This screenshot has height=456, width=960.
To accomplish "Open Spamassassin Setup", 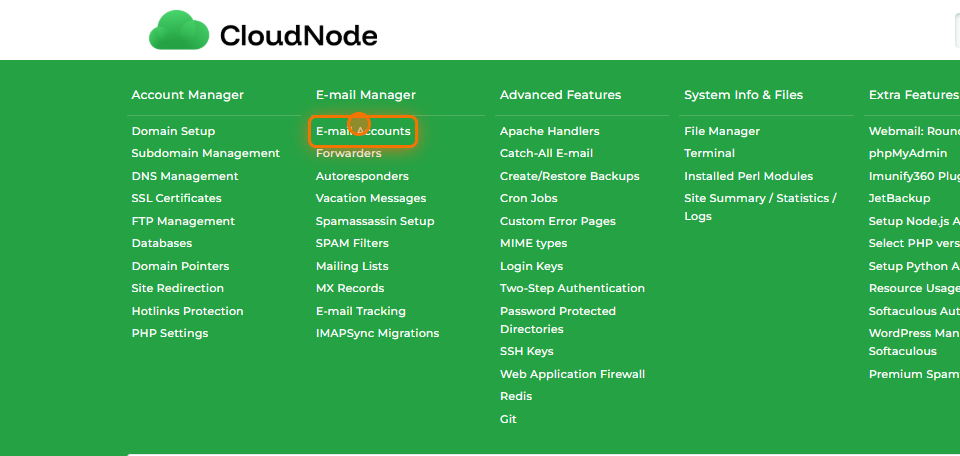I will point(375,221).
